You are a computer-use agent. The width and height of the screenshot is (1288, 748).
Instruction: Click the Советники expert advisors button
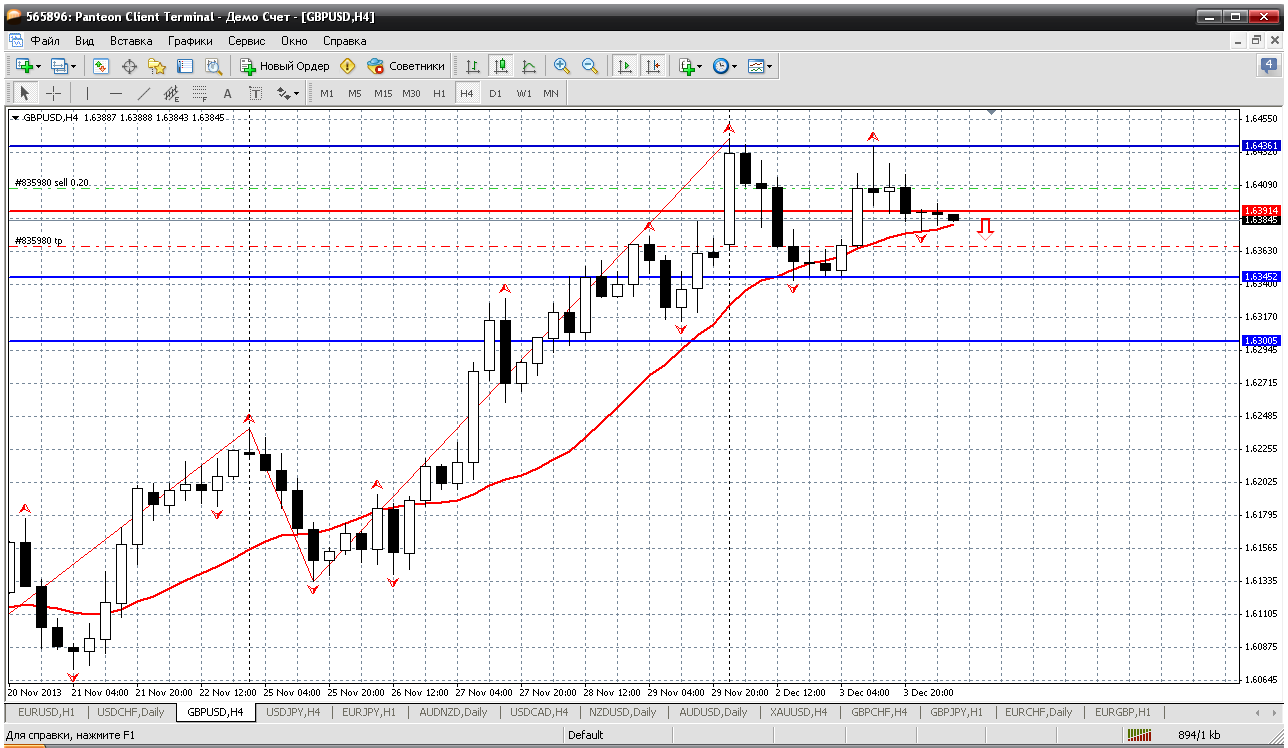pos(406,66)
